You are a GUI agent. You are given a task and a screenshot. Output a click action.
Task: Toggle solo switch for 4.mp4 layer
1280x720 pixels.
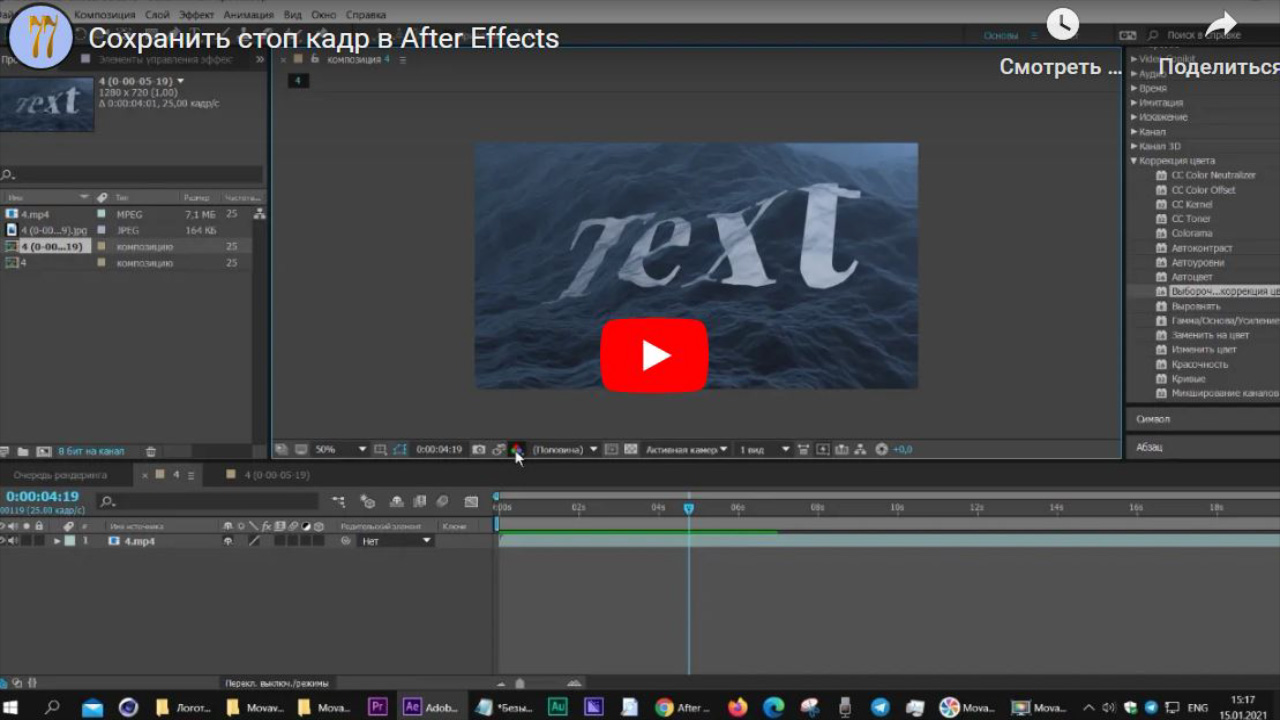coord(26,541)
